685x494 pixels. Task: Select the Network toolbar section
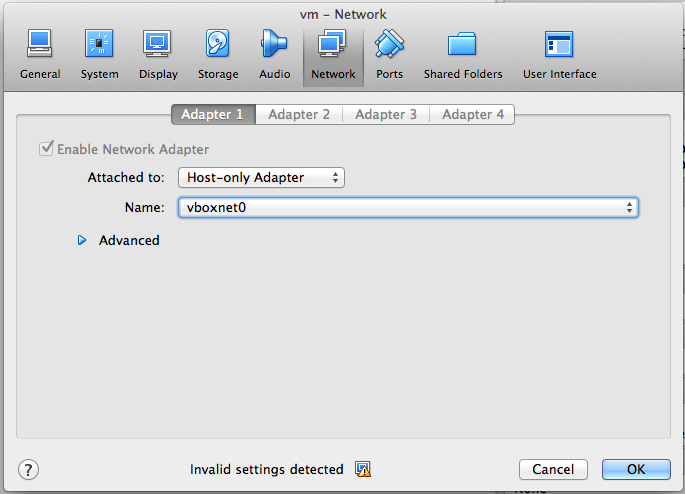pos(333,54)
